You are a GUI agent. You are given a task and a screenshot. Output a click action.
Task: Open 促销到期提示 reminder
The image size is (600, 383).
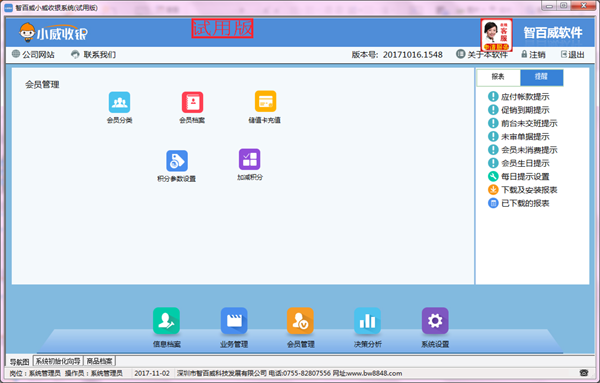click(x=518, y=110)
